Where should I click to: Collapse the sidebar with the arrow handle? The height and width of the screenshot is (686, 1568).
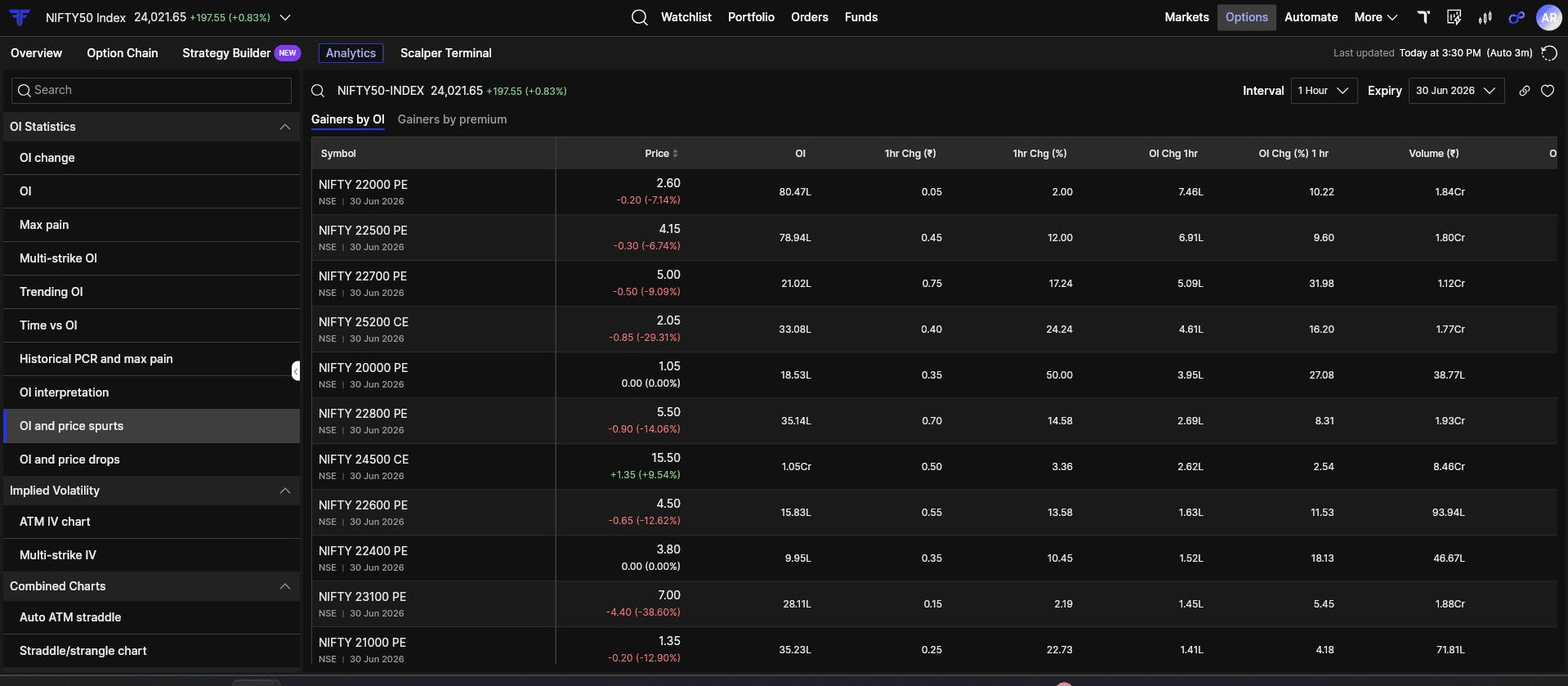[296, 371]
